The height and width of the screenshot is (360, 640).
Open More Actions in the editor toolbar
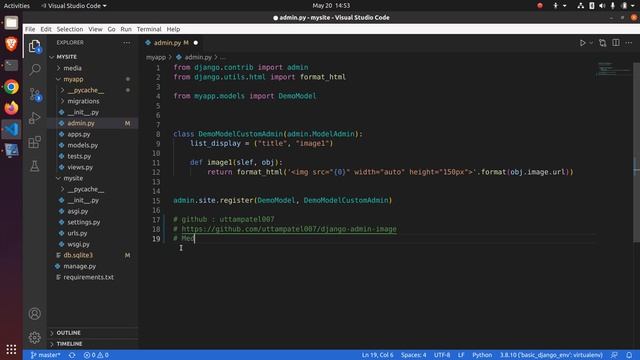point(629,43)
